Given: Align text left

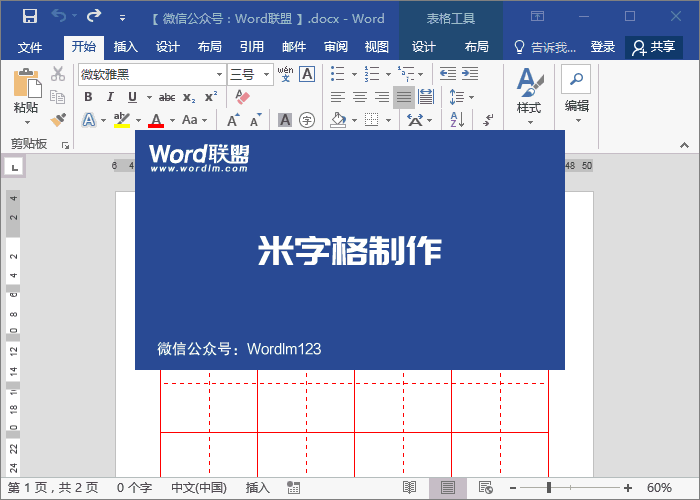Looking at the screenshot, I should (x=338, y=97).
